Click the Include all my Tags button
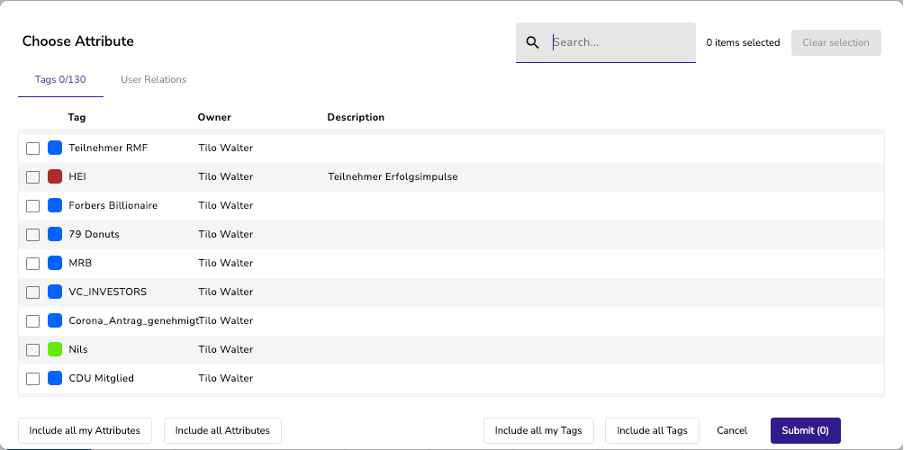This screenshot has width=904, height=450. [x=538, y=430]
